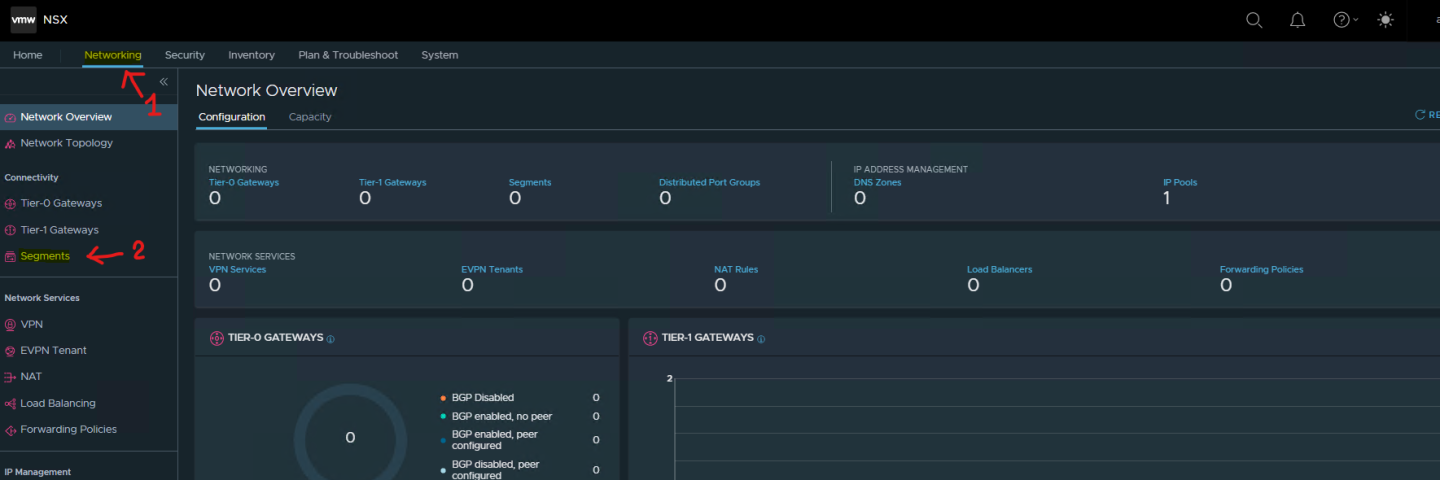Toggle the light/dark theme sun icon
The image size is (1440, 480).
pos(1385,20)
